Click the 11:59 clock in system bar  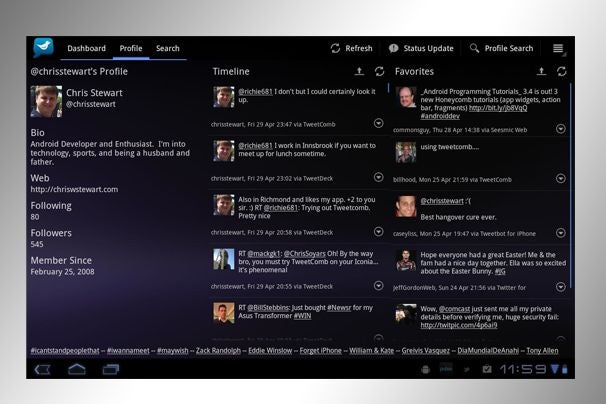pyautogui.click(x=523, y=370)
